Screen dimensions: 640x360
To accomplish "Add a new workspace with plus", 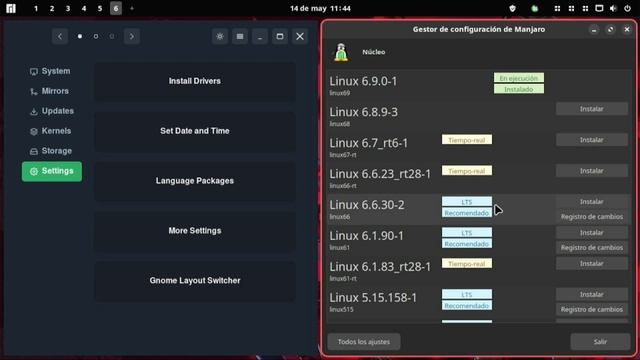I will pyautogui.click(x=132, y=8).
